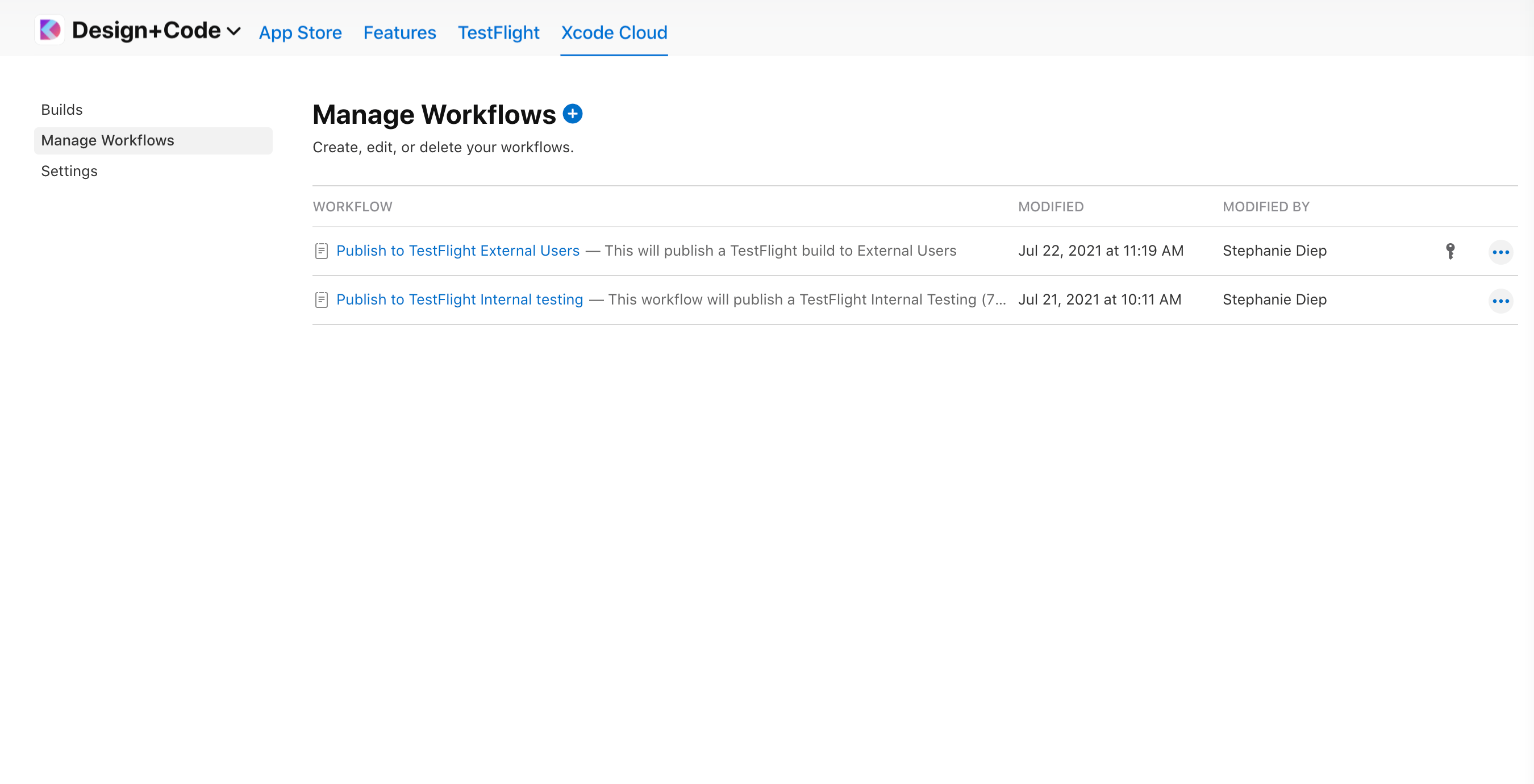Click the plus icon to add workflow
Screen dimensions: 1534x784
(572, 113)
